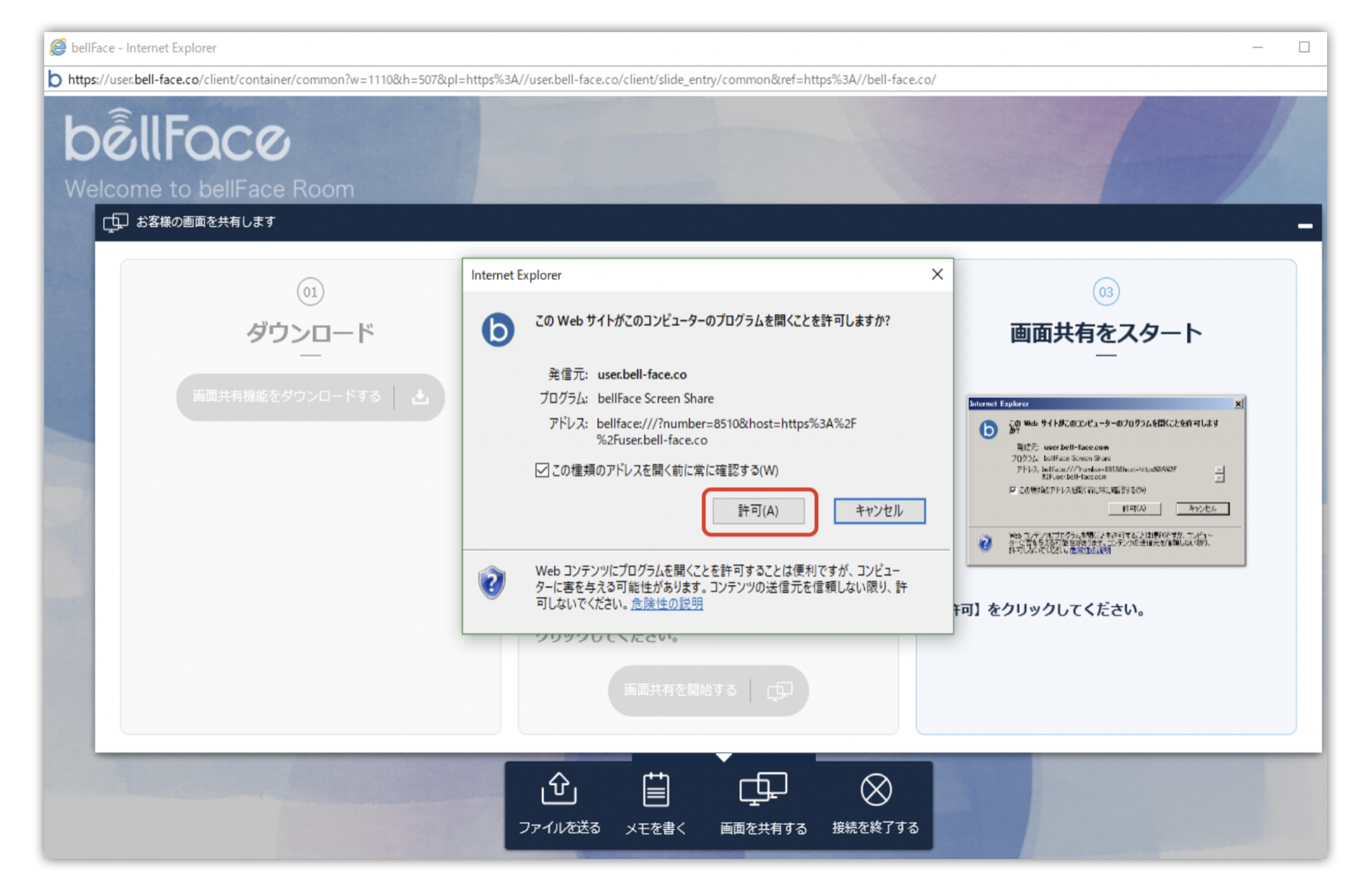
Task: Click the キャンセル button in dialog
Action: coord(879,511)
